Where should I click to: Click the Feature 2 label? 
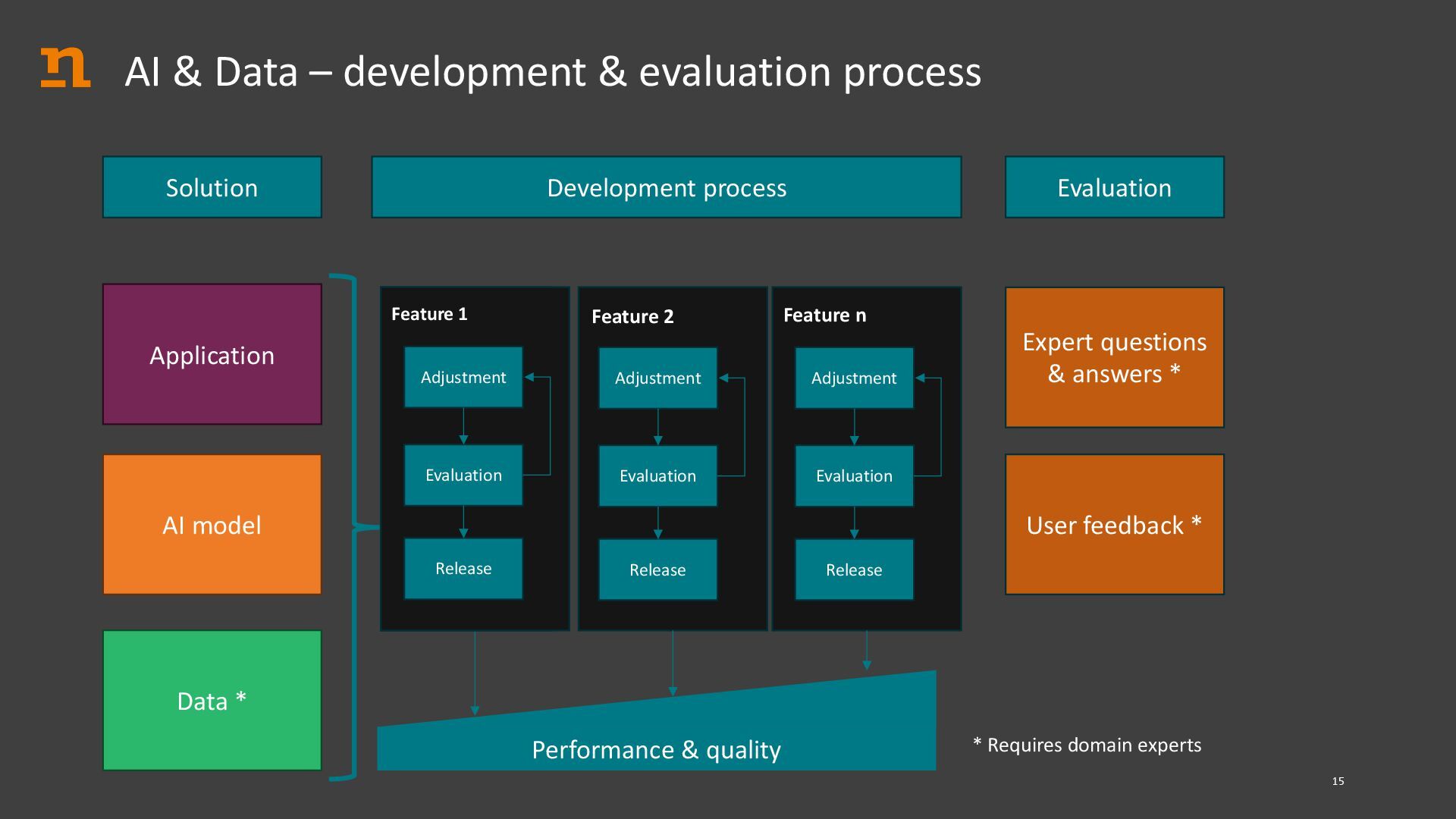[x=632, y=316]
